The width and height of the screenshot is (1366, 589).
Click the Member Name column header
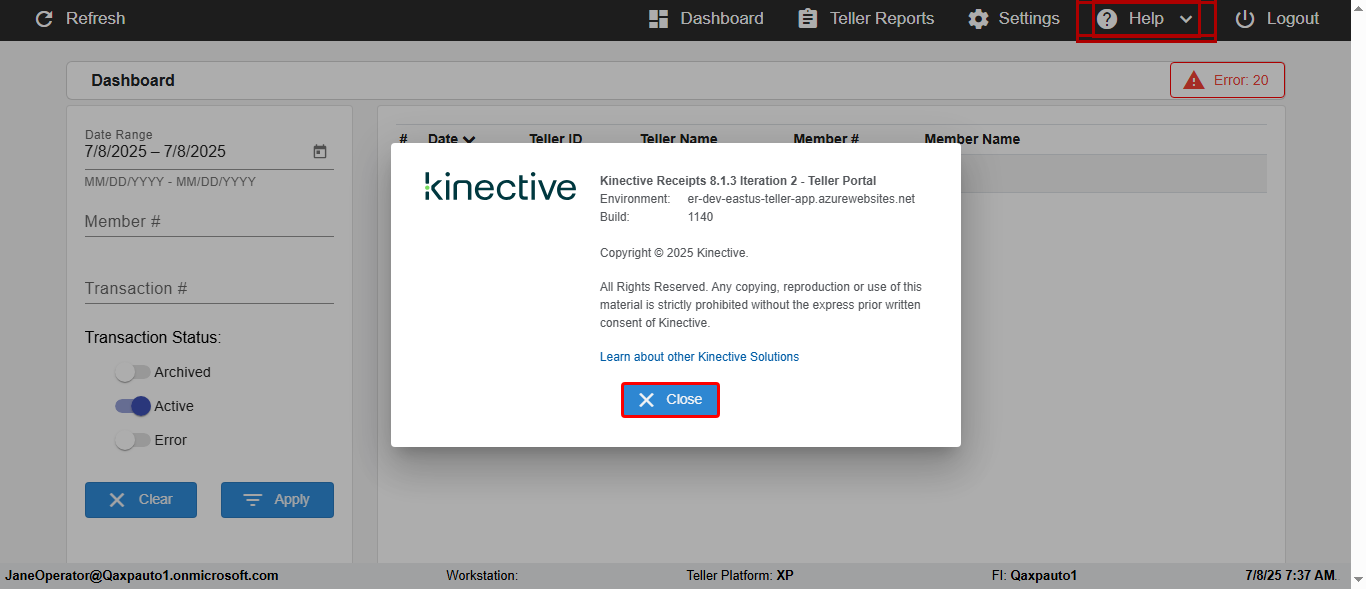(972, 139)
